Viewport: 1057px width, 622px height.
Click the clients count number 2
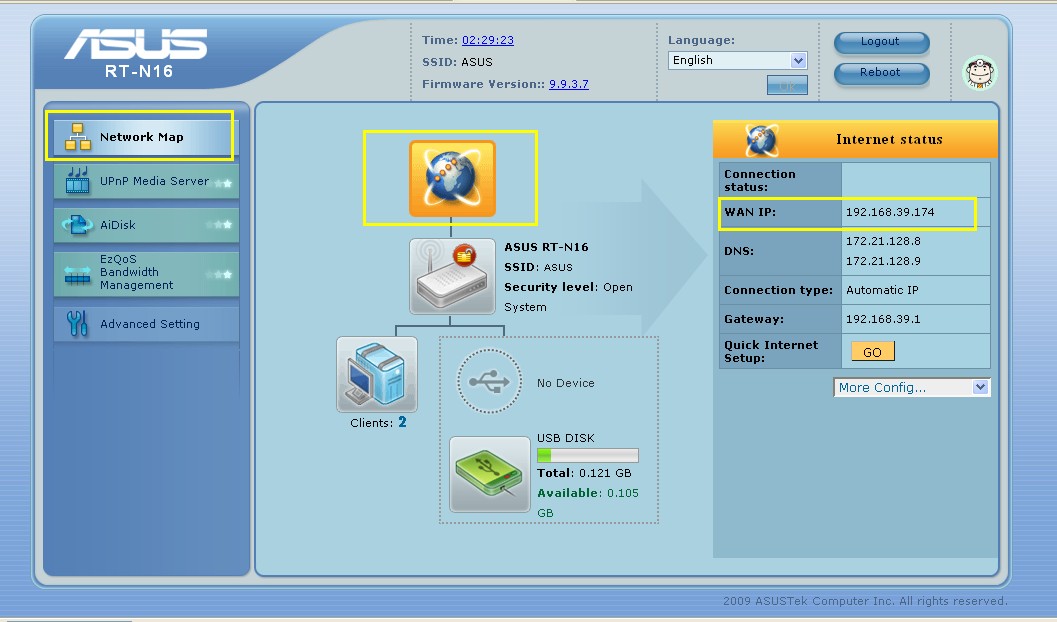click(x=402, y=422)
